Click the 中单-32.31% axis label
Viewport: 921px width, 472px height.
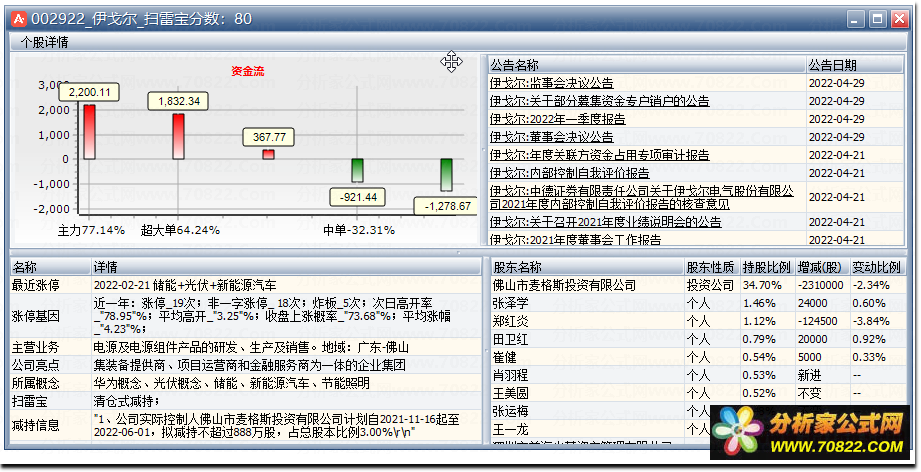click(359, 230)
